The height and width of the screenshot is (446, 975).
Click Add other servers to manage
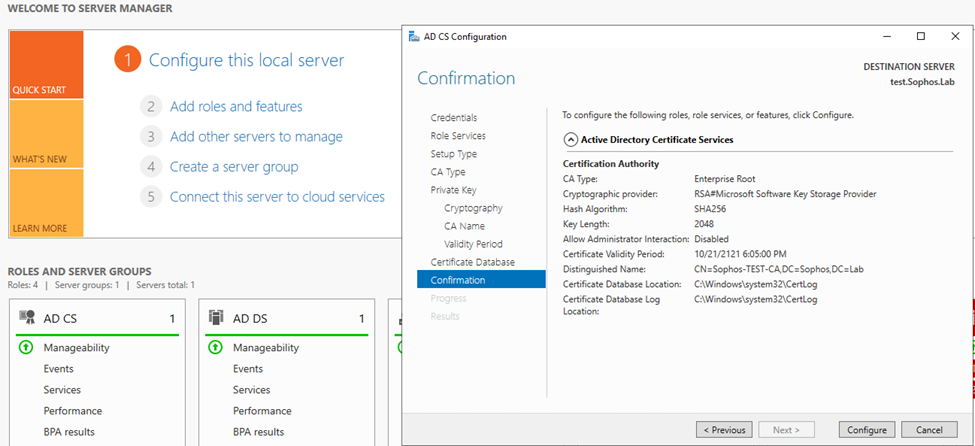(256, 136)
